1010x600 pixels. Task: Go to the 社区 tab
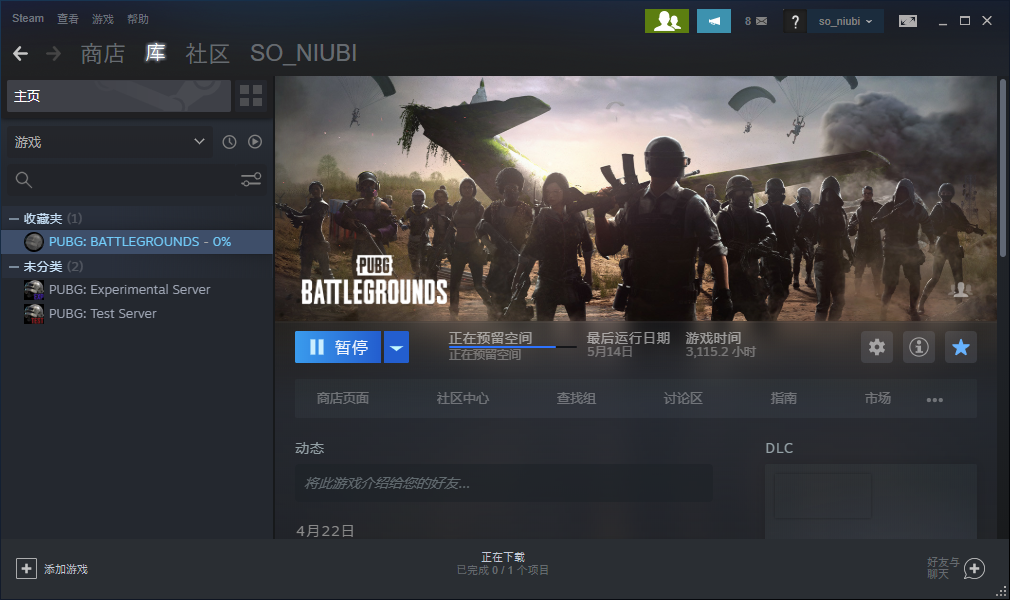[x=207, y=53]
